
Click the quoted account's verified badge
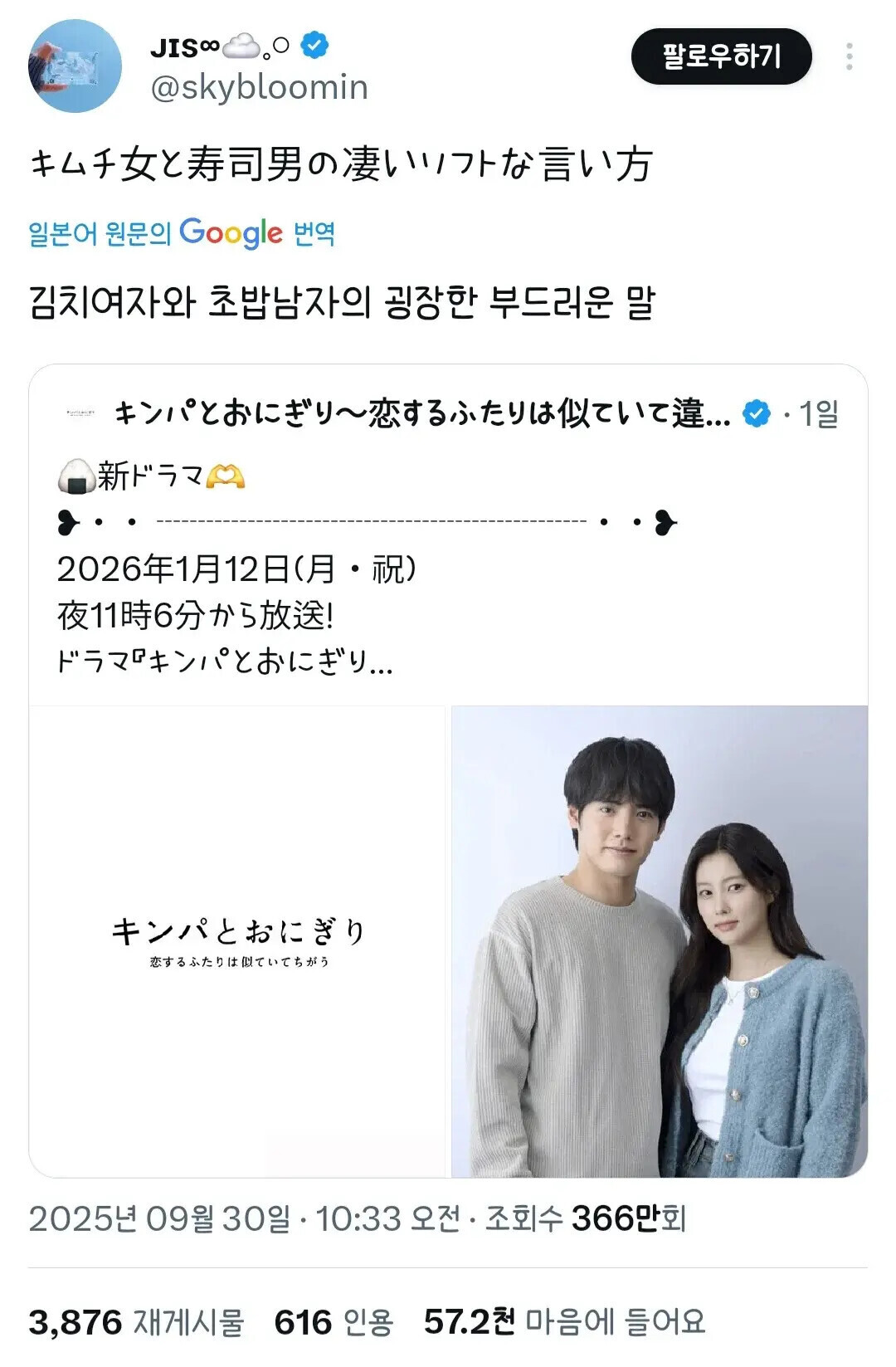click(x=755, y=413)
